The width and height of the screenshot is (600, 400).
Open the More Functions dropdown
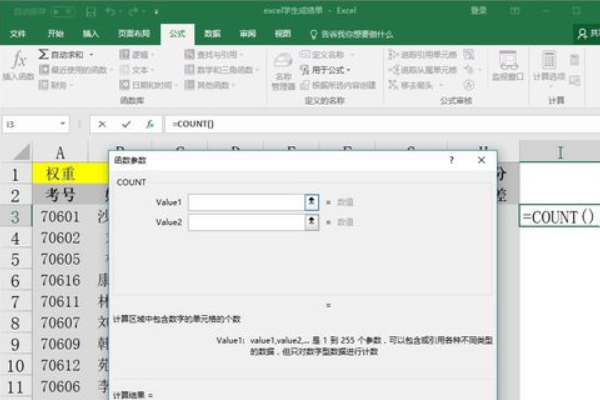point(210,85)
